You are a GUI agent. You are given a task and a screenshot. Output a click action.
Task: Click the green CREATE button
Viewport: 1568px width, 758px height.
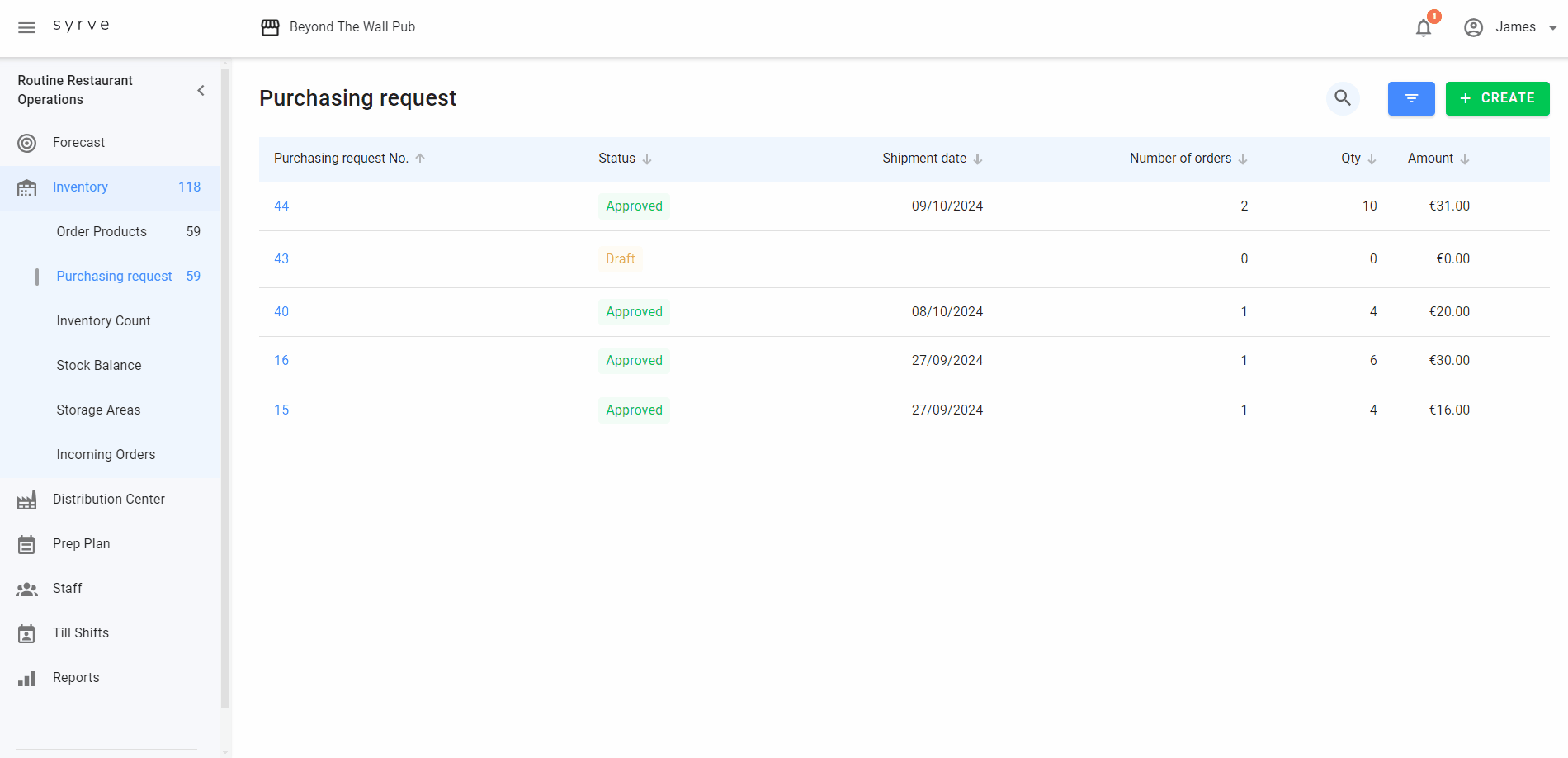point(1497,98)
